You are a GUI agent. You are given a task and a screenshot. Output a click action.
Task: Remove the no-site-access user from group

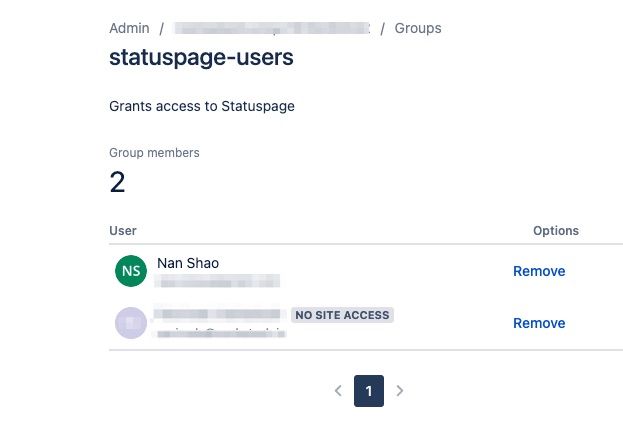(539, 323)
